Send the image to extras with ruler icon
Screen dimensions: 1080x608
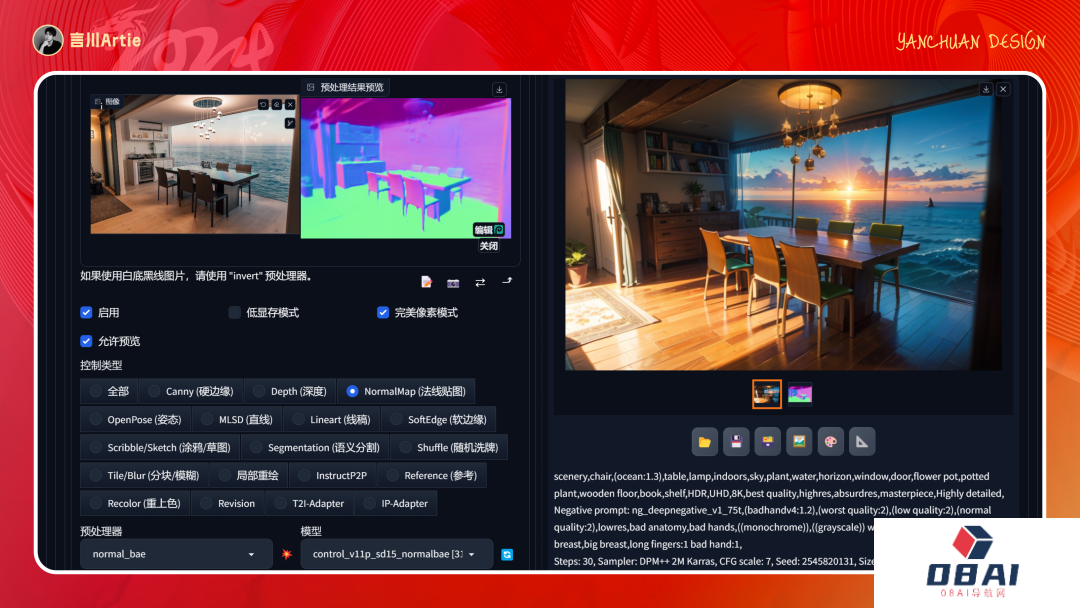pyautogui.click(x=862, y=441)
